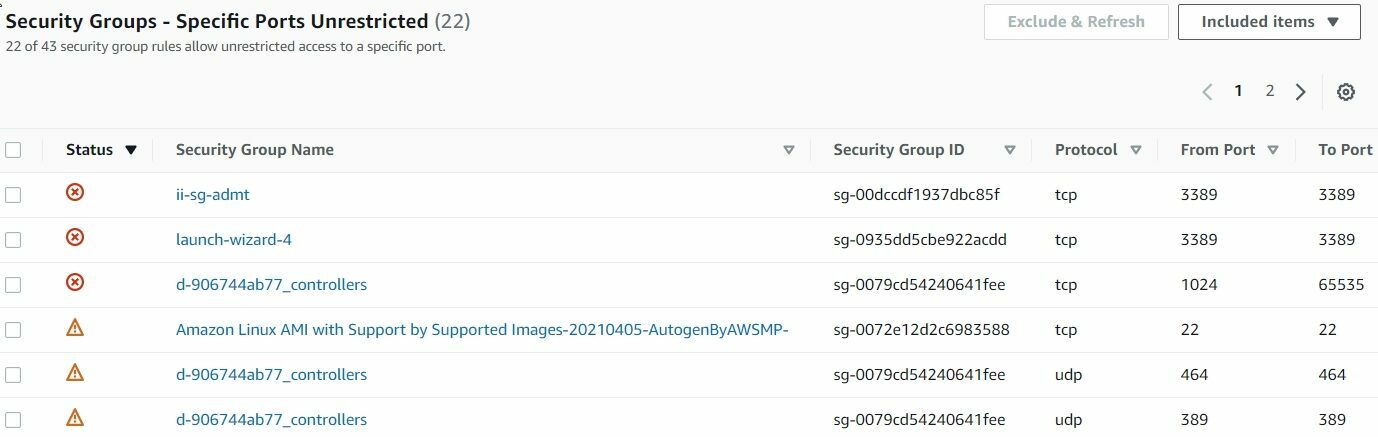Go to previous page arrow
The image size is (1378, 437).
[x=1207, y=92]
